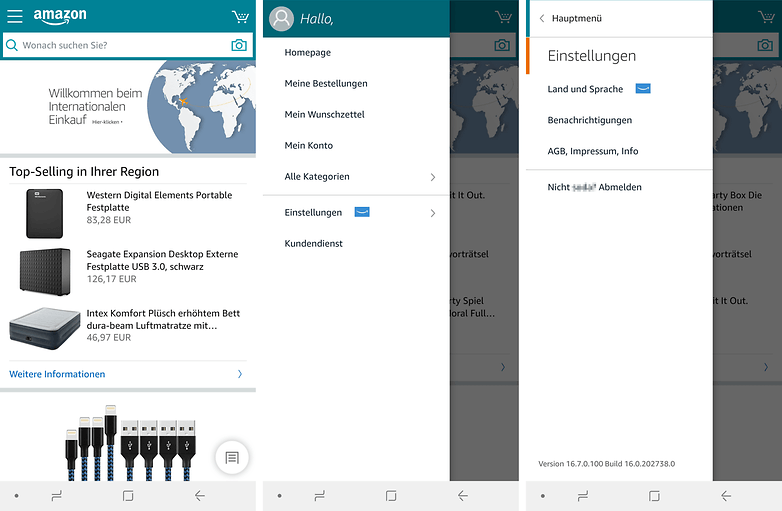This screenshot has width=782, height=511.
Task: Open Seagate Expansion Desktop product image
Action: [45, 272]
